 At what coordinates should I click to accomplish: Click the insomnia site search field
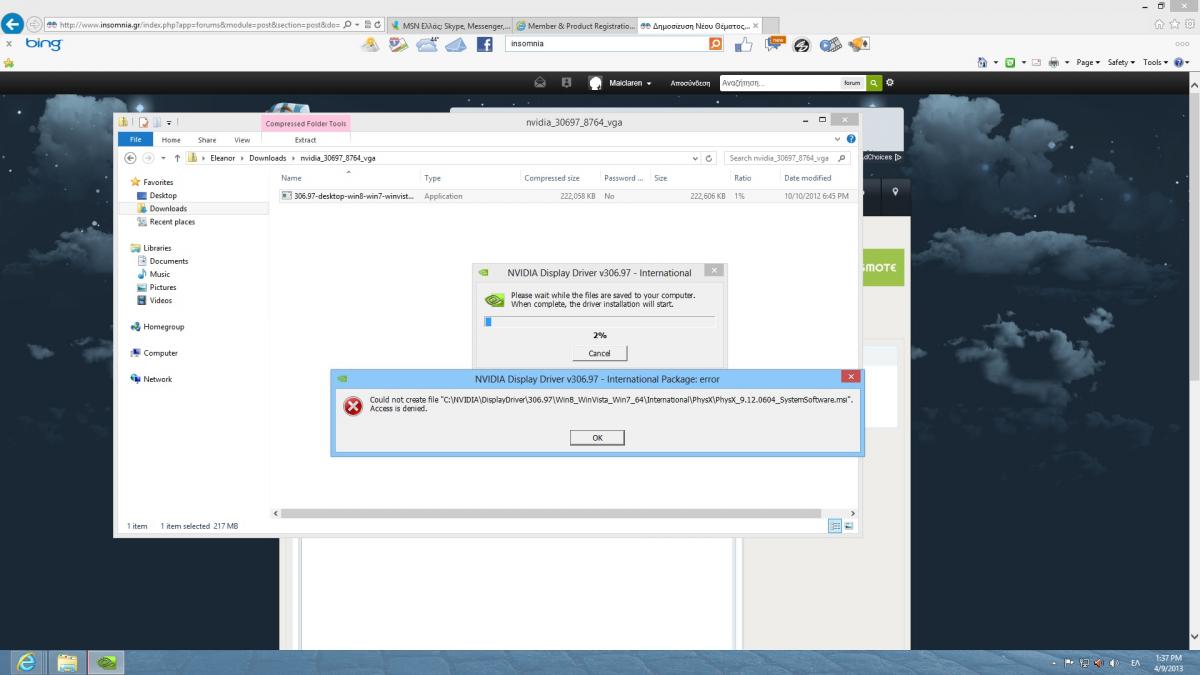(x=778, y=83)
